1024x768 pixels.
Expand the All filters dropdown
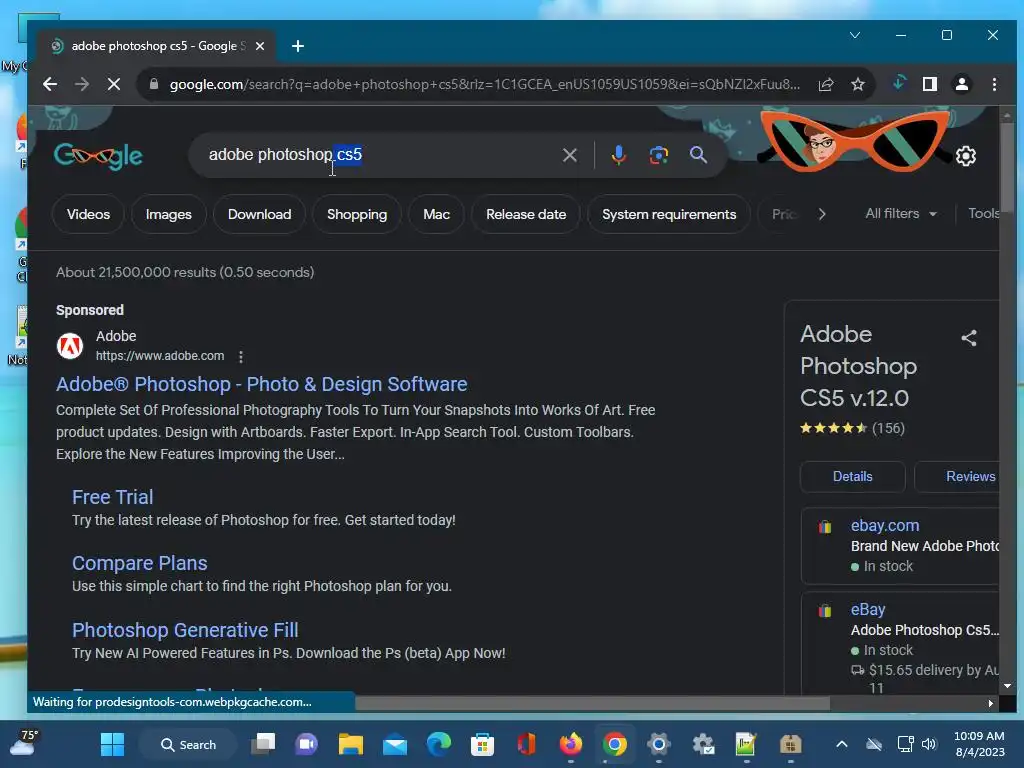[x=901, y=214]
